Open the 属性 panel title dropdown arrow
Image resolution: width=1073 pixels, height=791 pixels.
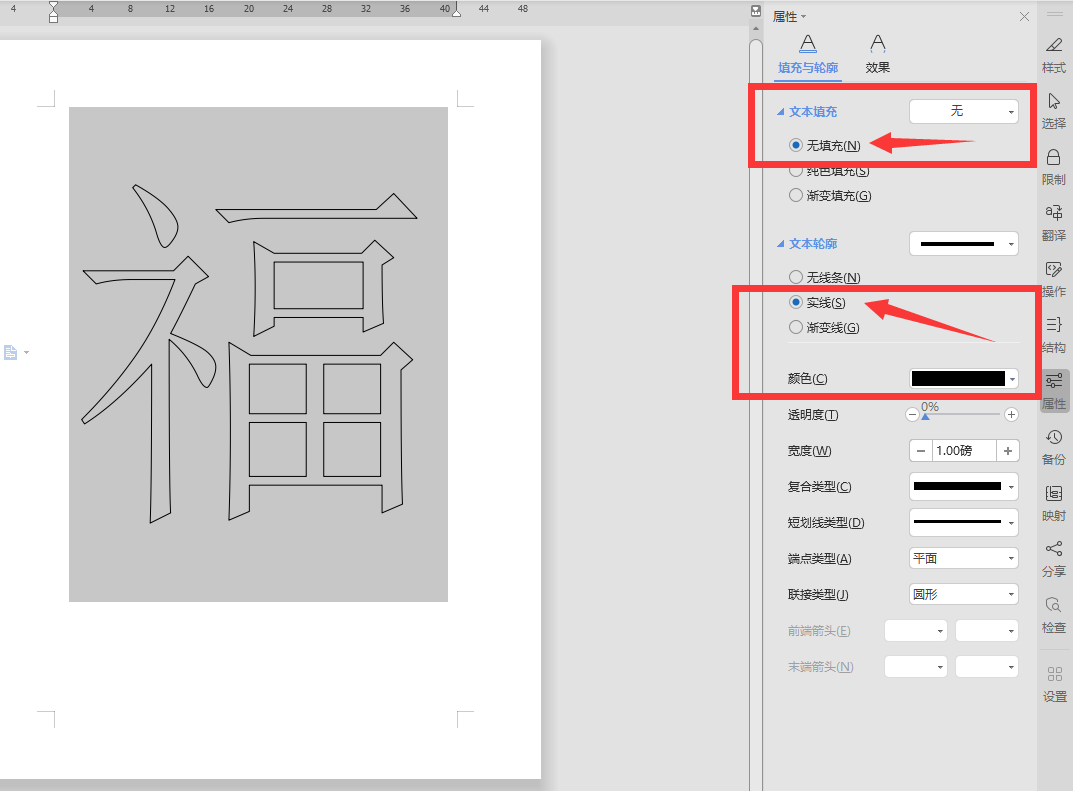coord(803,16)
